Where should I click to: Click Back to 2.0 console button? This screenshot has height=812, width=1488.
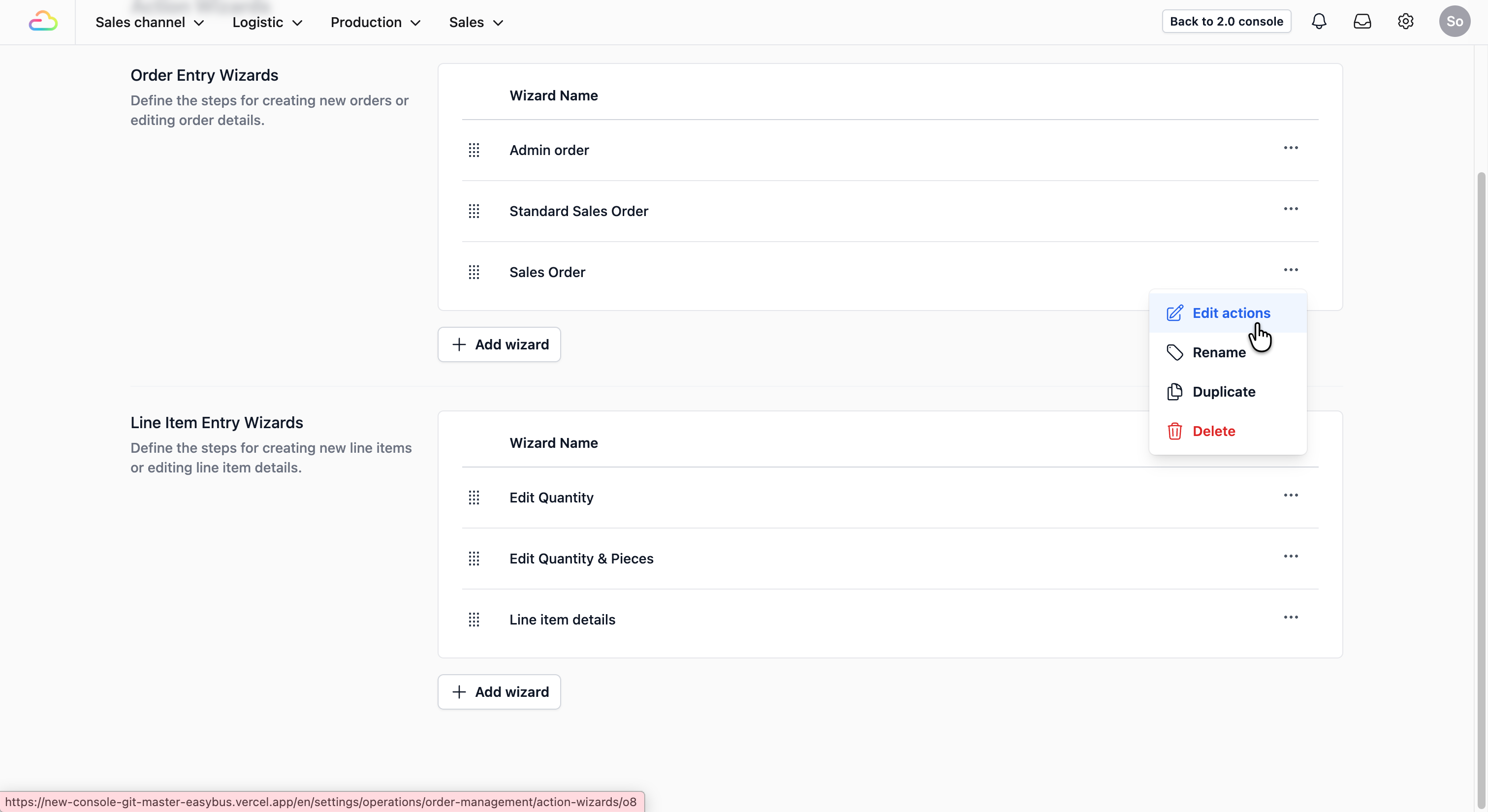[1226, 21]
